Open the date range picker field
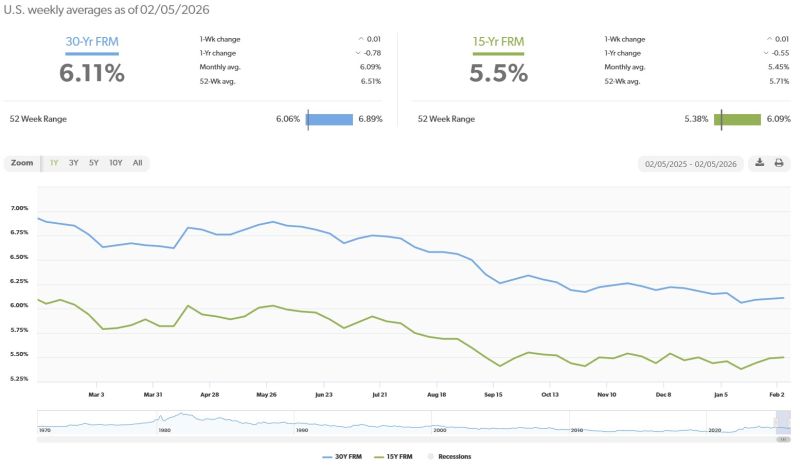 [690, 163]
